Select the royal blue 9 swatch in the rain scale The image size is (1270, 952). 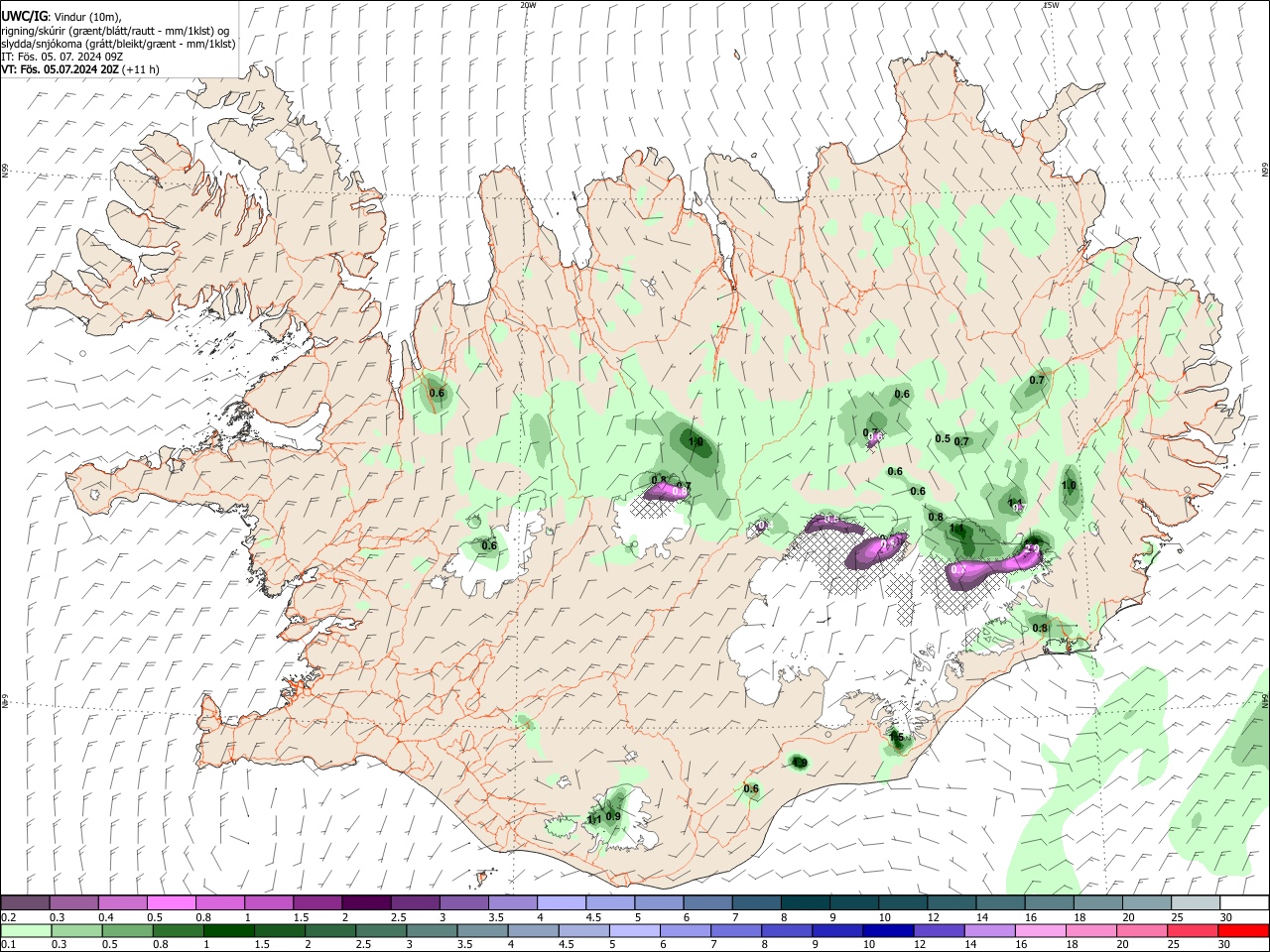click(x=837, y=930)
